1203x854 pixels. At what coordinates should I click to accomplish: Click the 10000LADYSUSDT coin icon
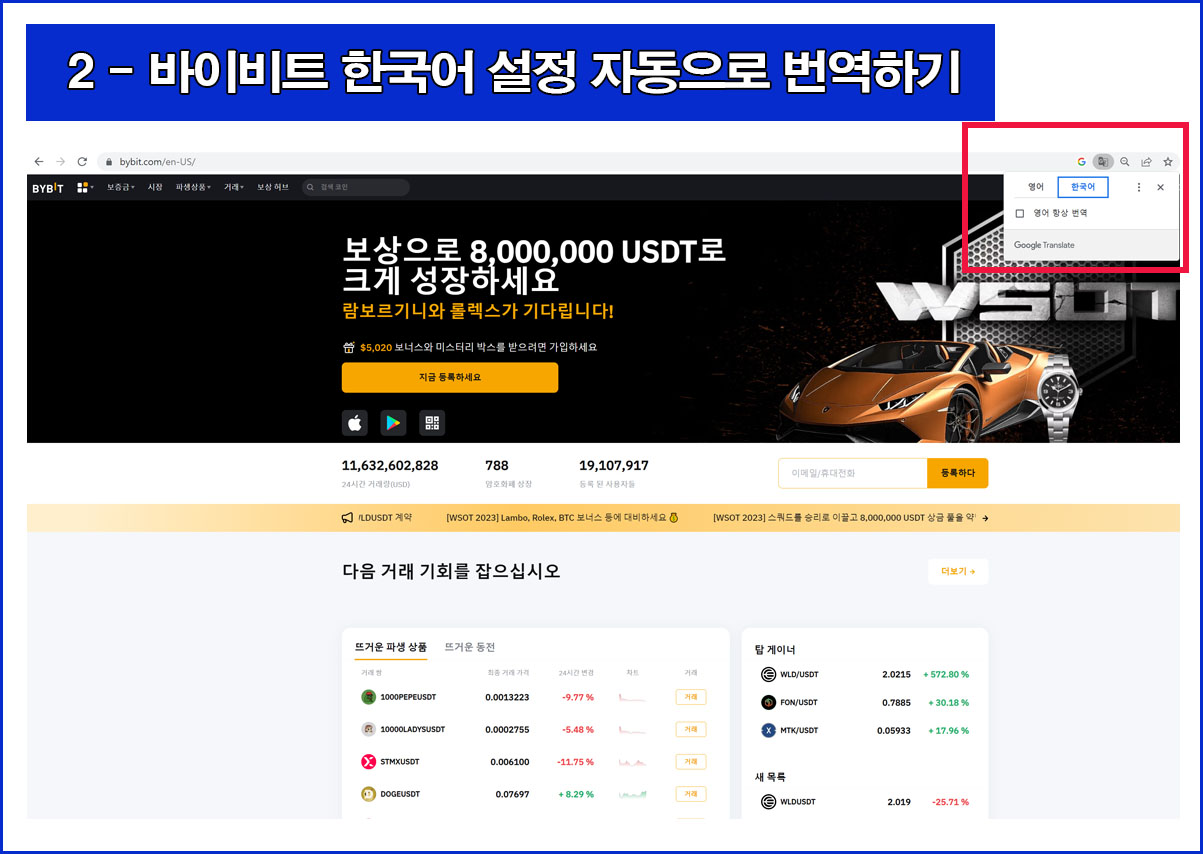(368, 729)
